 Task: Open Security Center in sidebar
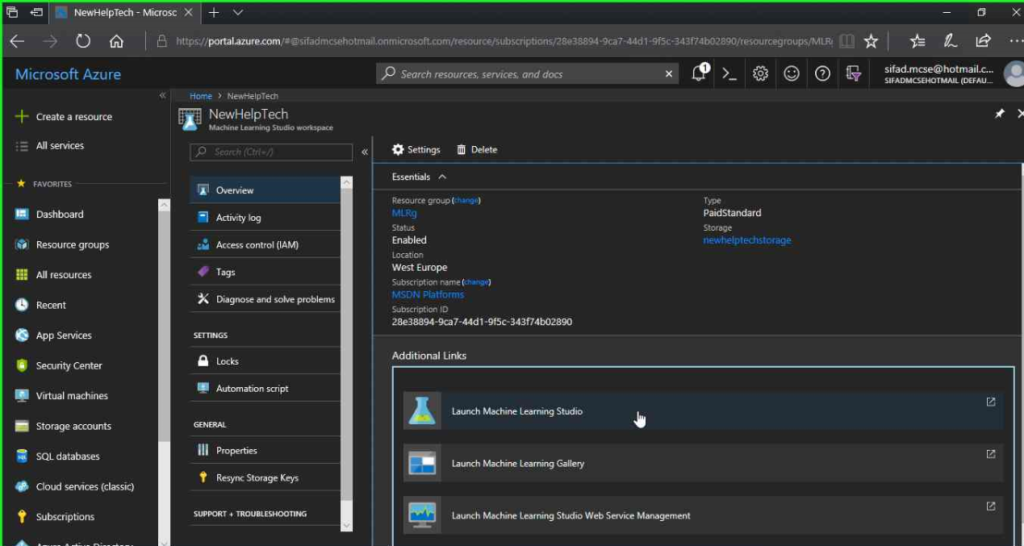pos(59,366)
